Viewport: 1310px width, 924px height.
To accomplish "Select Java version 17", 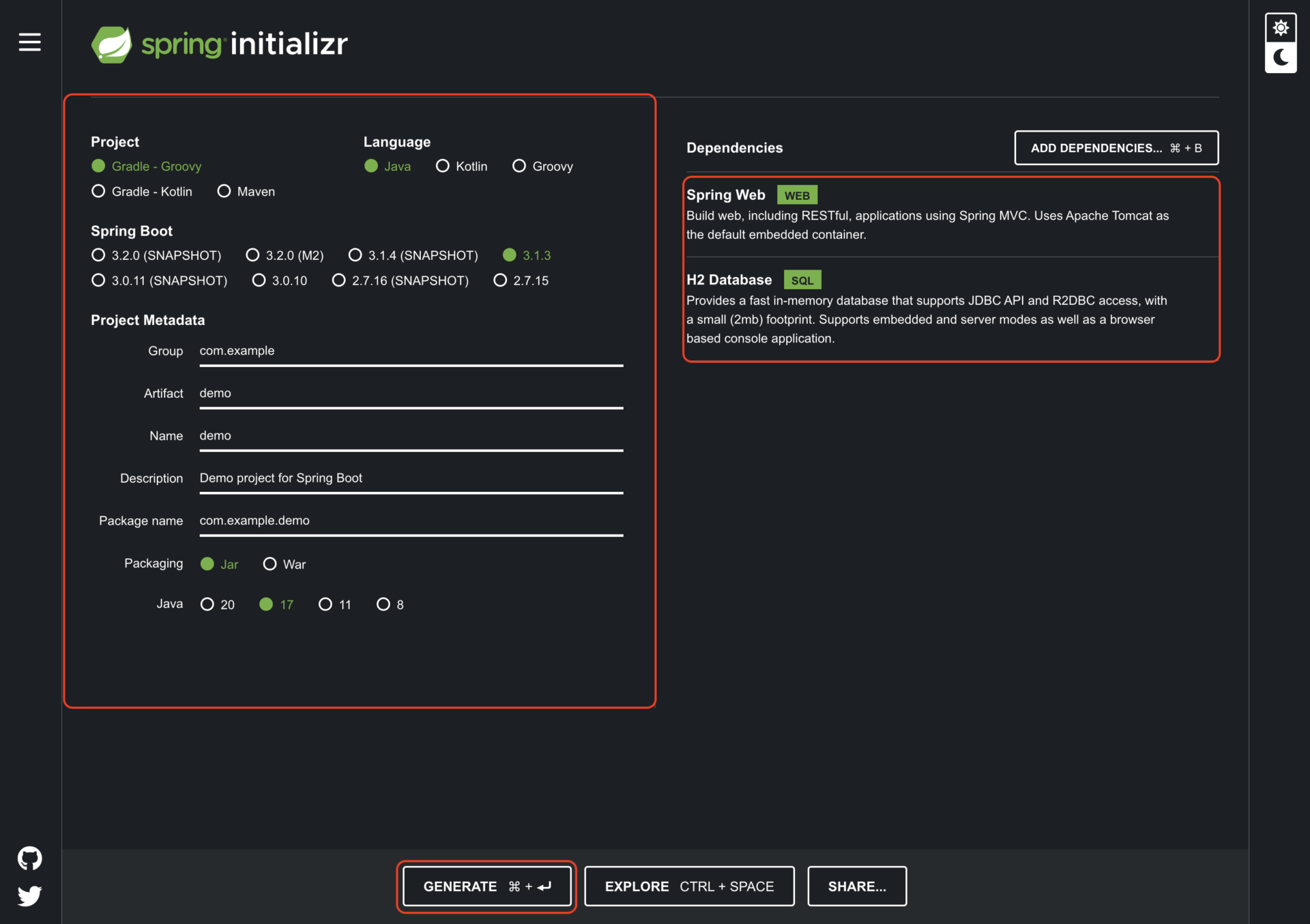I will 276,605.
